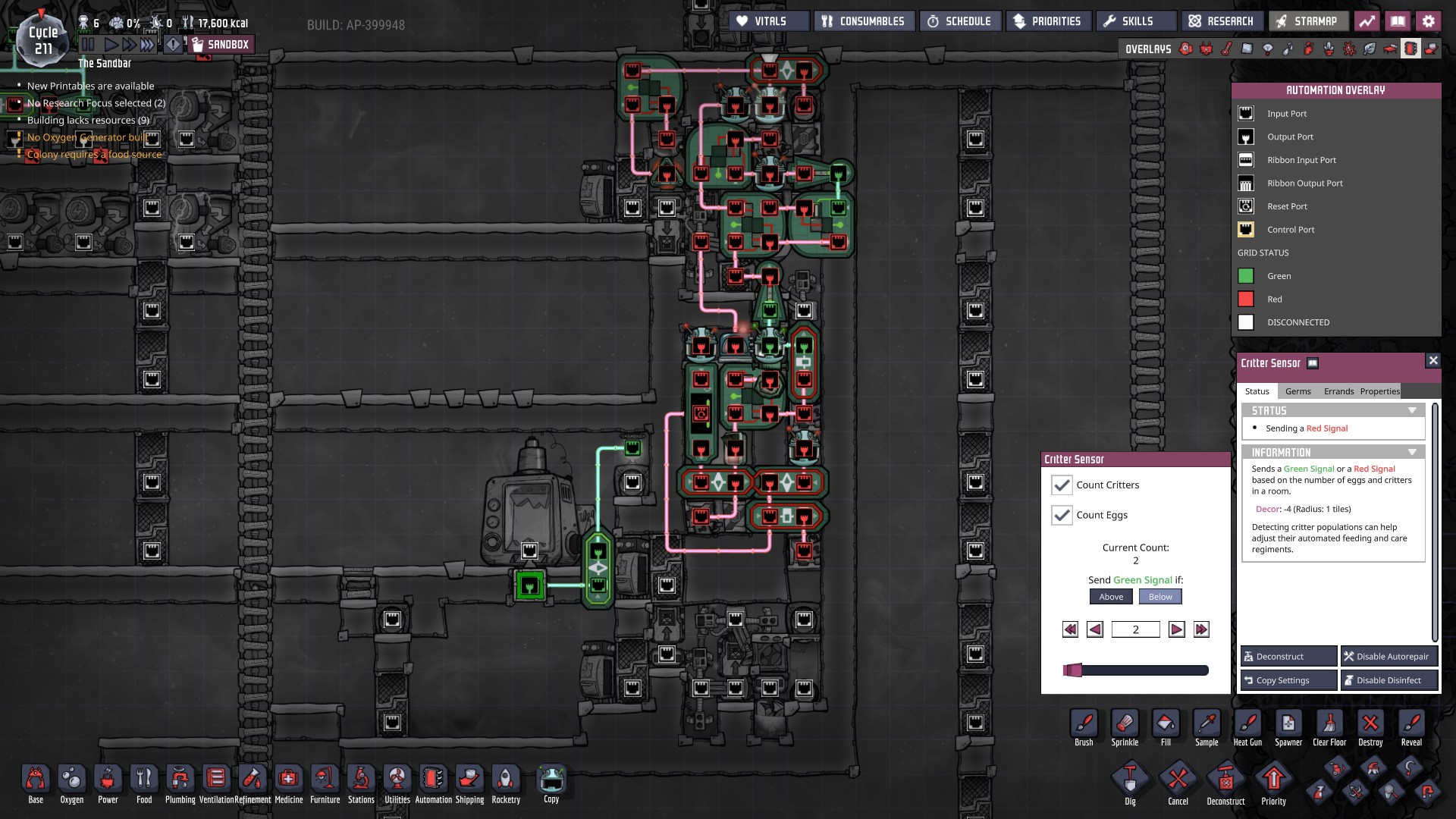Open the Materials overlay

pos(1247,49)
